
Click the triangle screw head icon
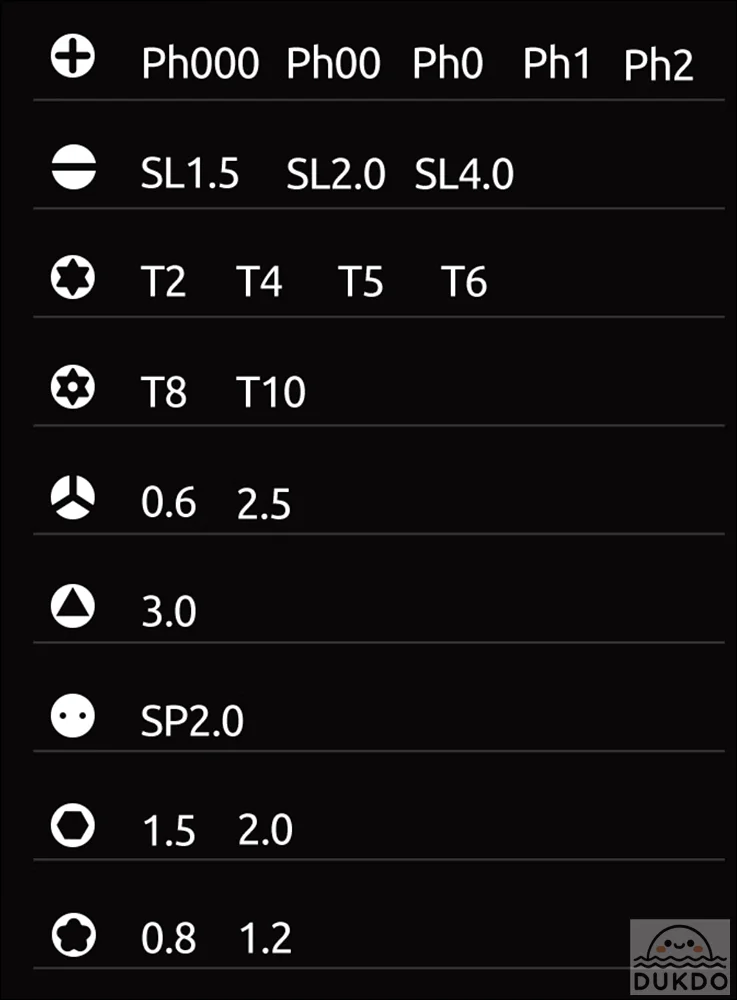[x=73, y=606]
